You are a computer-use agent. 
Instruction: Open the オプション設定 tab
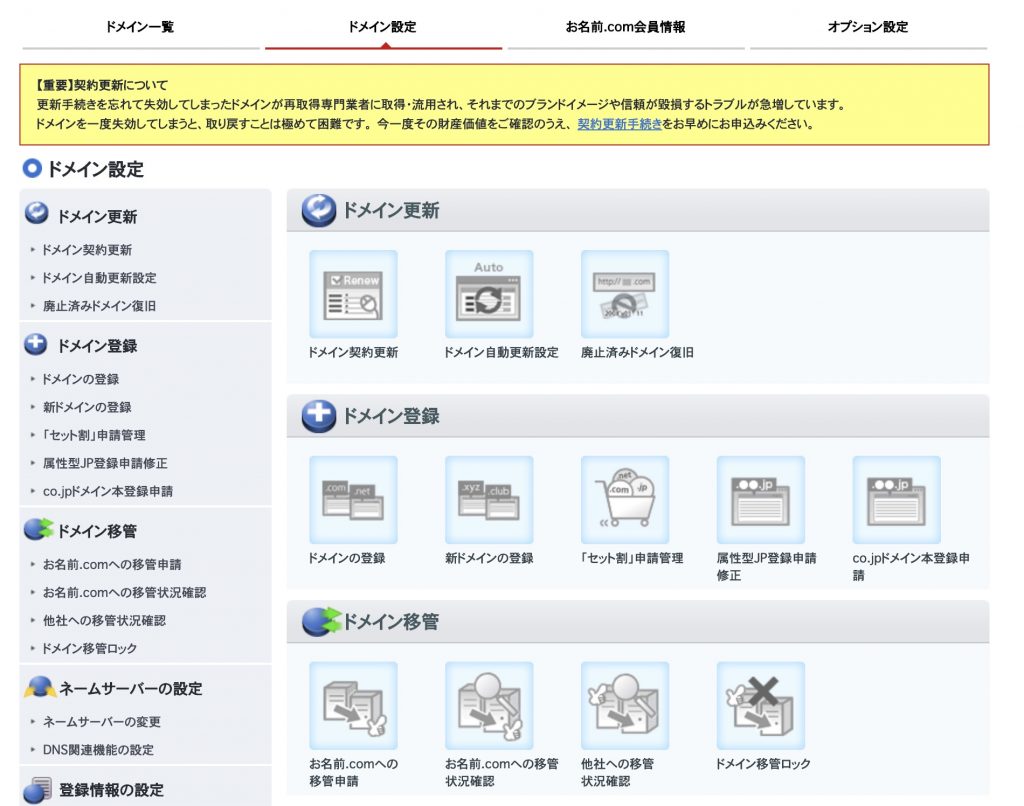(868, 27)
